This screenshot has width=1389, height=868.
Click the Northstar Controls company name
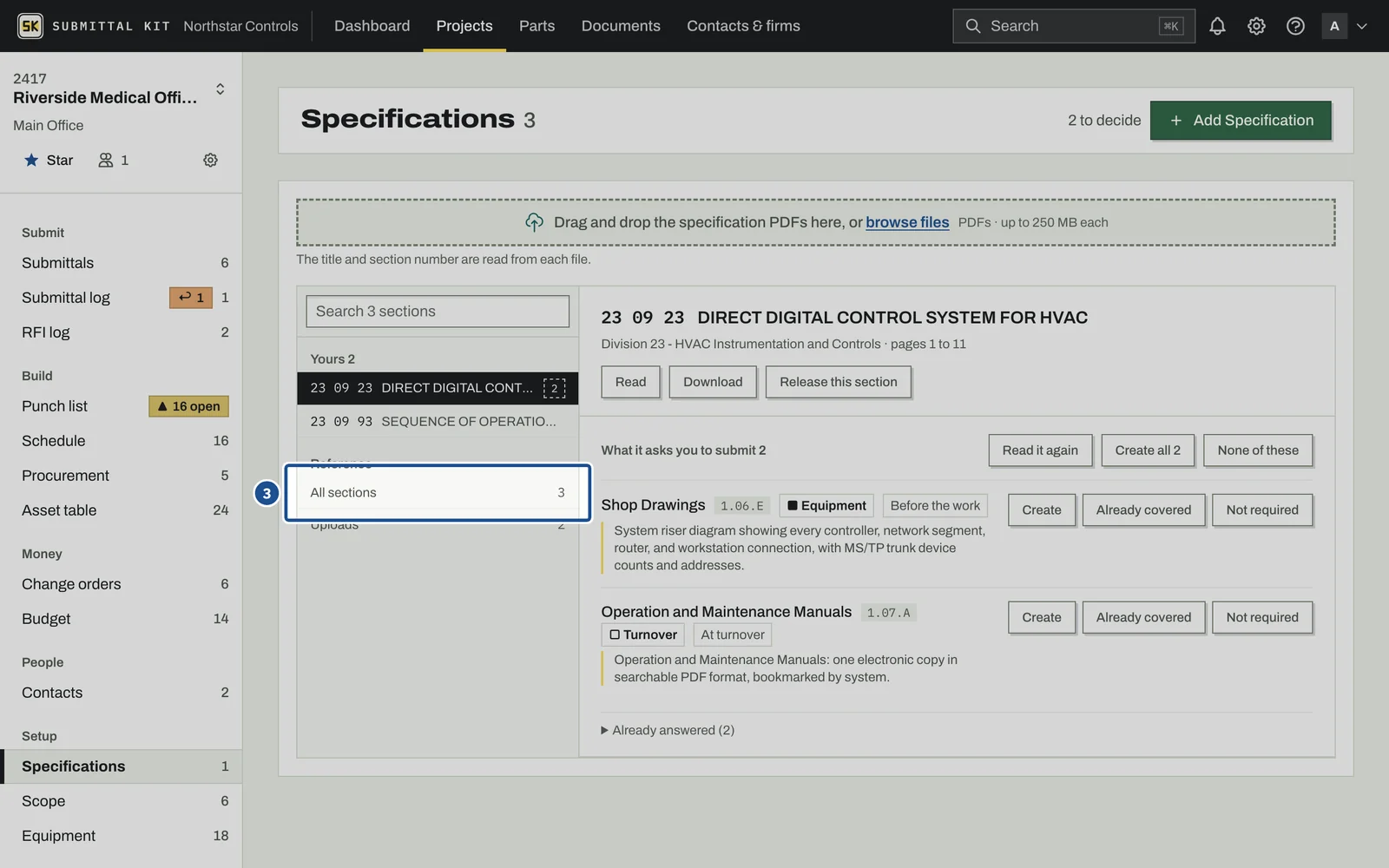click(x=240, y=26)
